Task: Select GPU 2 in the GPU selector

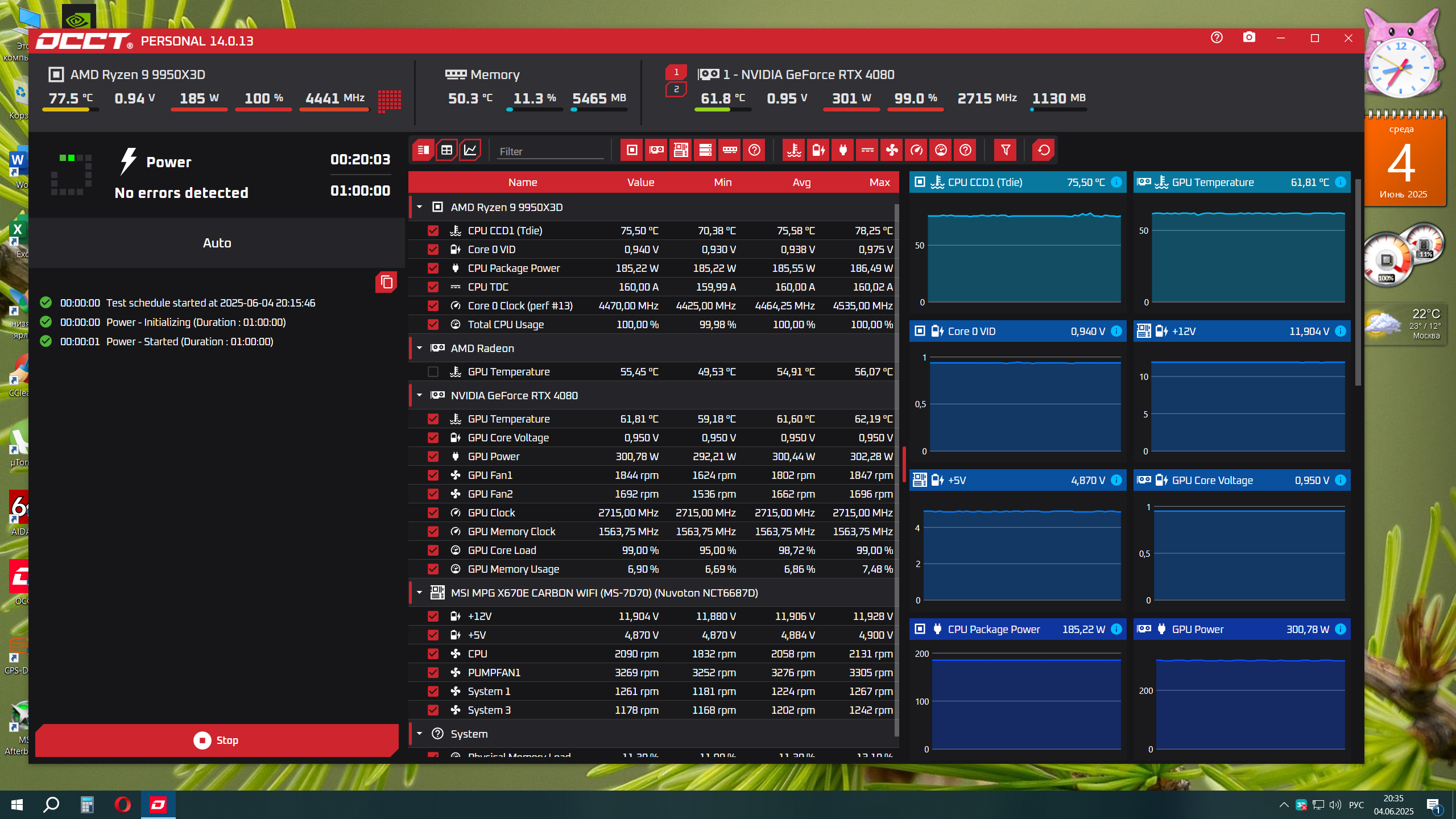Action: (x=676, y=89)
